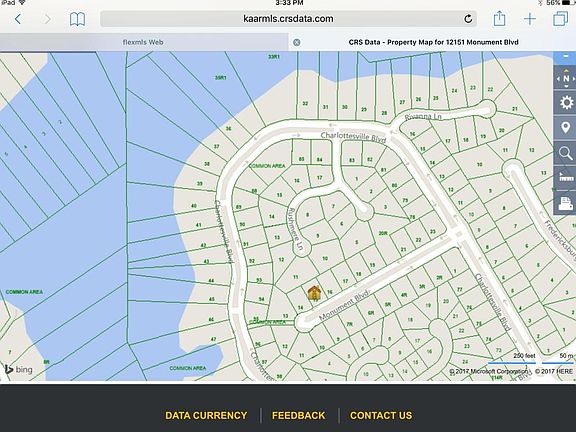The width and height of the screenshot is (576, 432).
Task: Open the Contact Us link
Action: tap(381, 415)
